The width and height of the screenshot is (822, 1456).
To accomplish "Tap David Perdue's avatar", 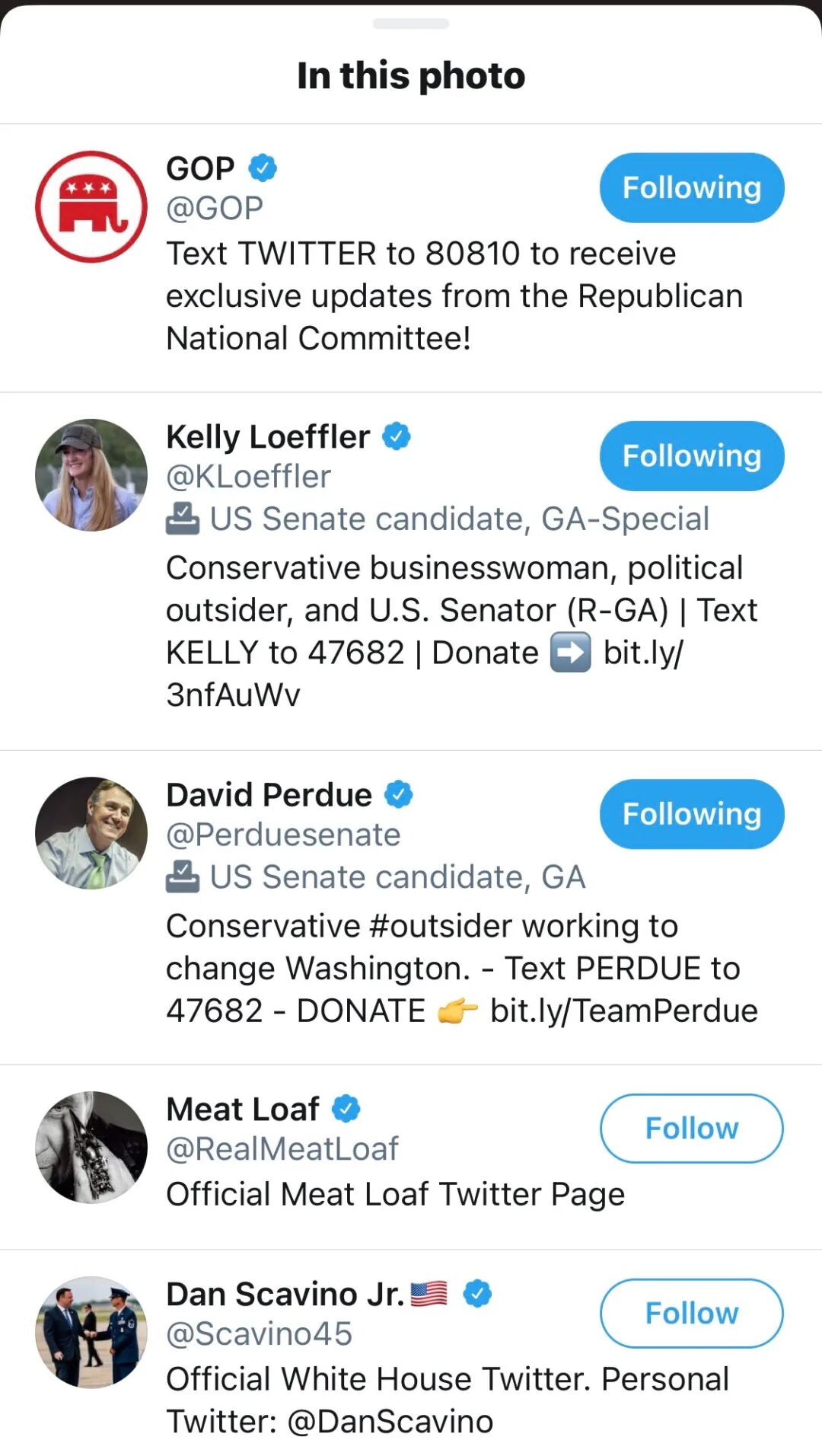I will pos(91,833).
